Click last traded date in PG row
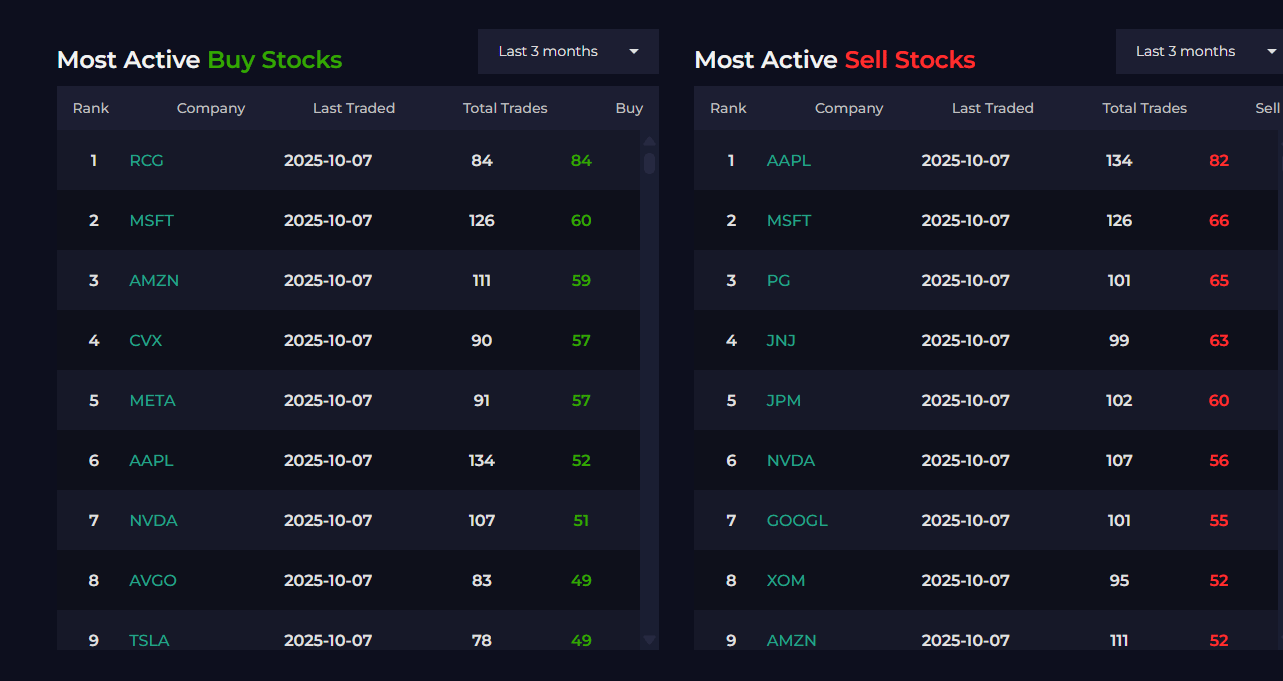Screen dimensions: 1283x681 point(966,280)
